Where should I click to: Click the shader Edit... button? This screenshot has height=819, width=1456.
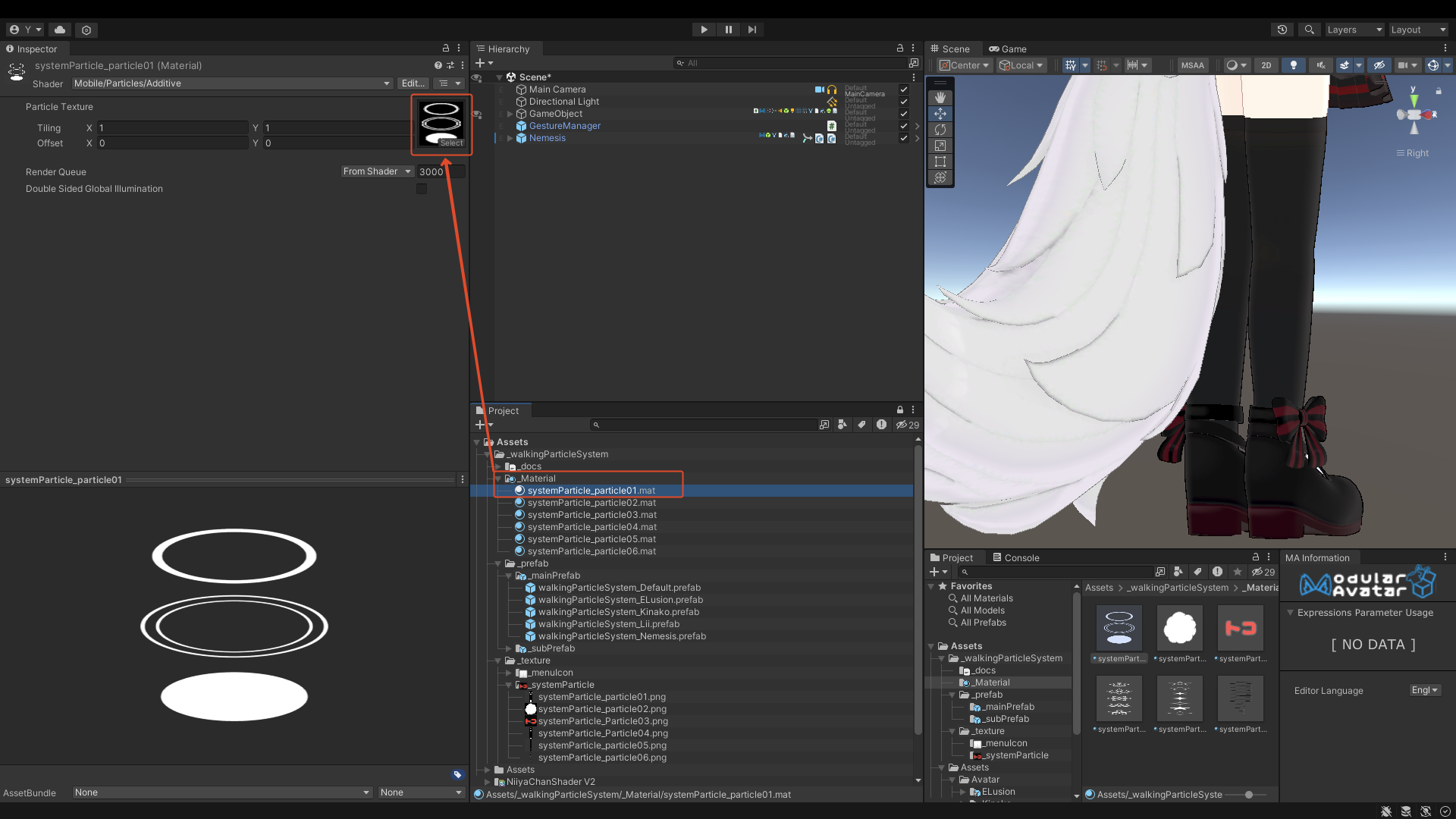(413, 83)
